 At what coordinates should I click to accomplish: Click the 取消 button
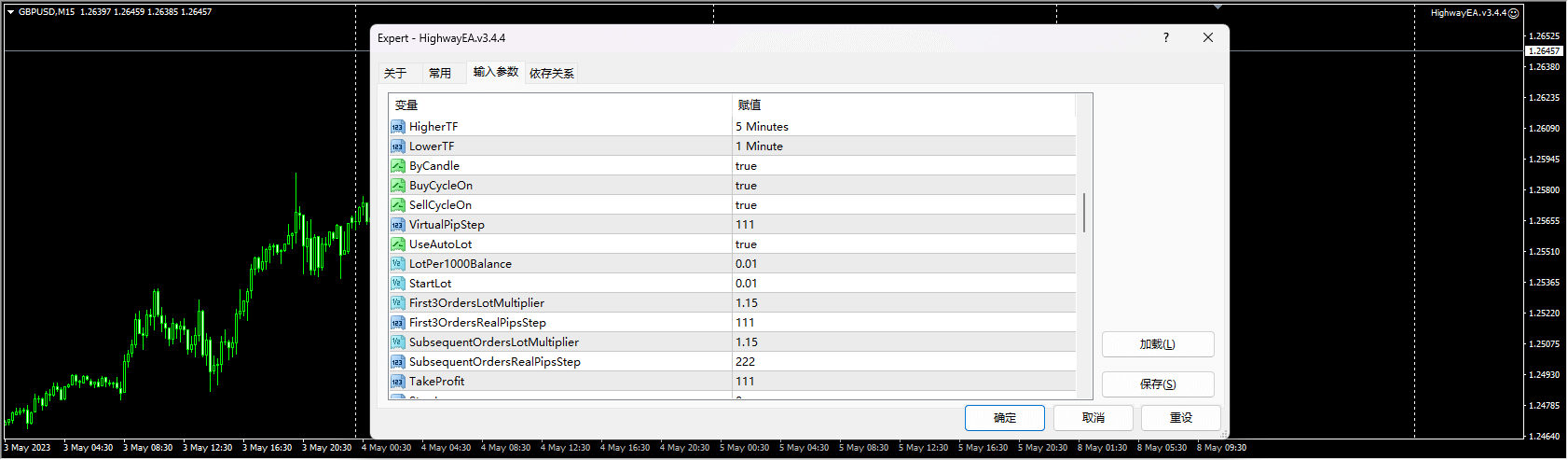pos(1093,418)
